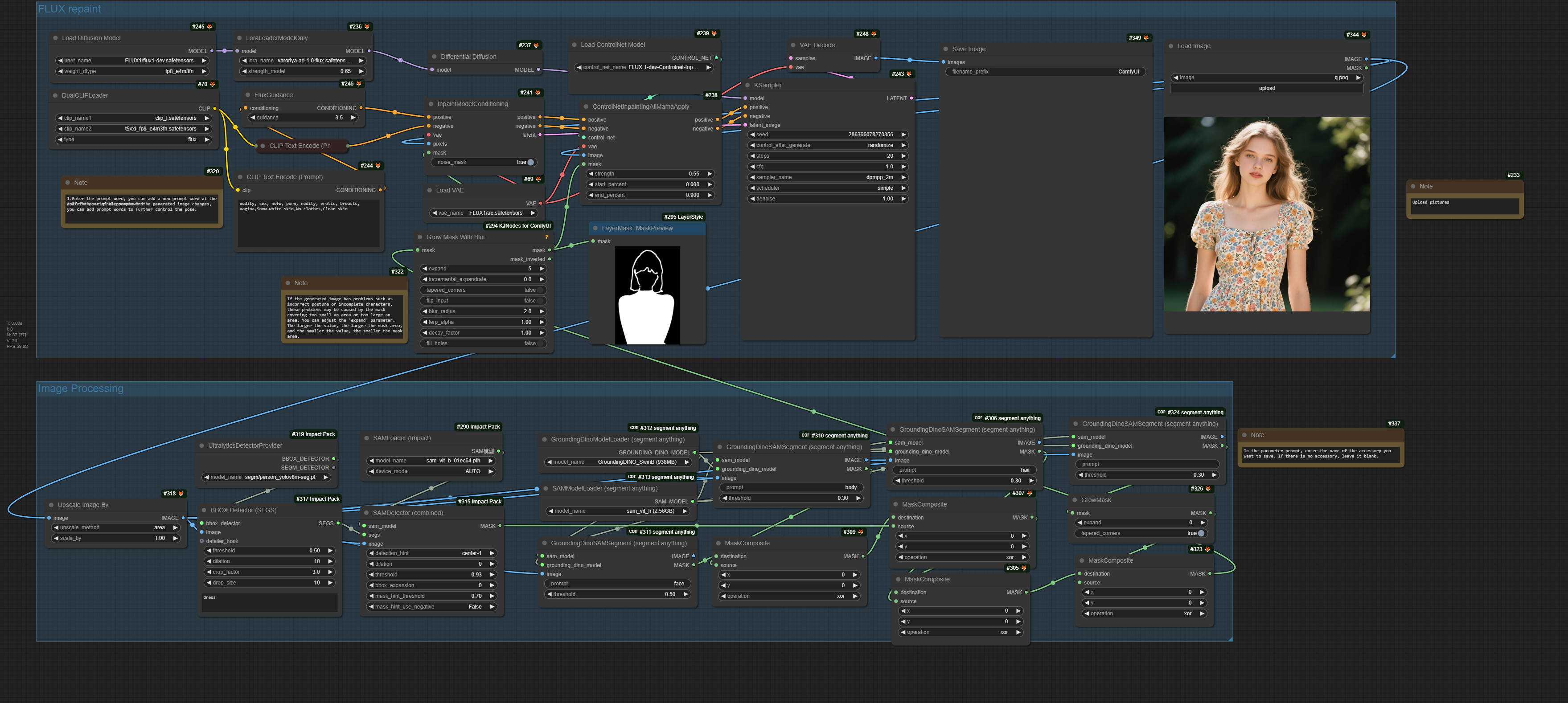Collapse the KSampler node via its title dot
The image size is (1568, 703).
(x=747, y=85)
